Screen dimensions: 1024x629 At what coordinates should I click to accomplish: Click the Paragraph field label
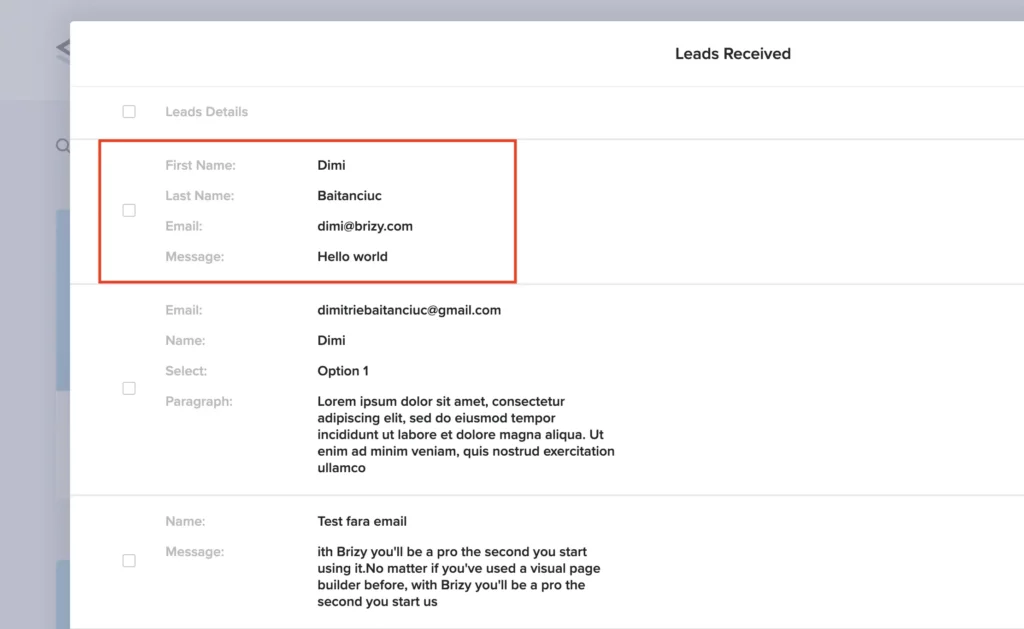199,402
